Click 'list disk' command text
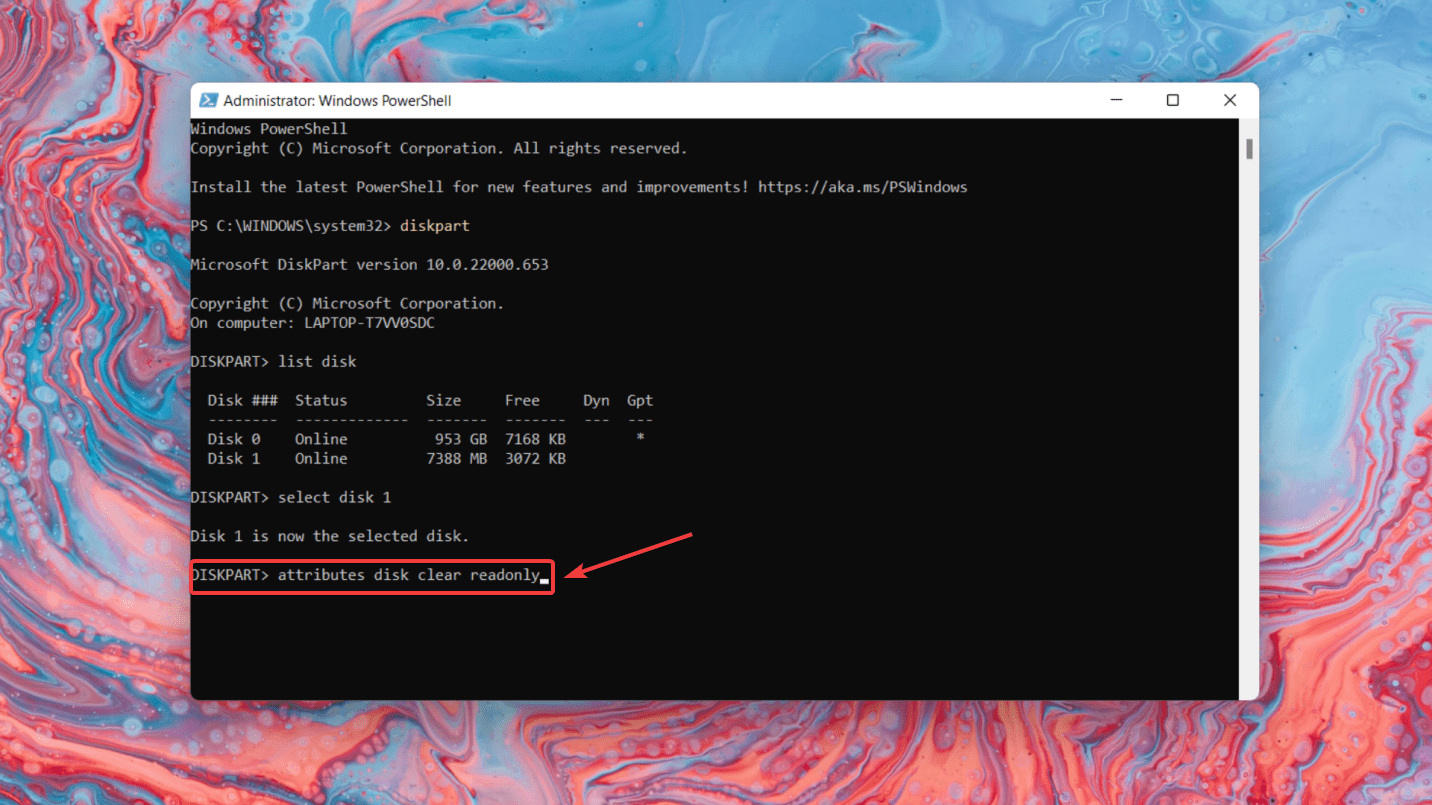 [317, 361]
